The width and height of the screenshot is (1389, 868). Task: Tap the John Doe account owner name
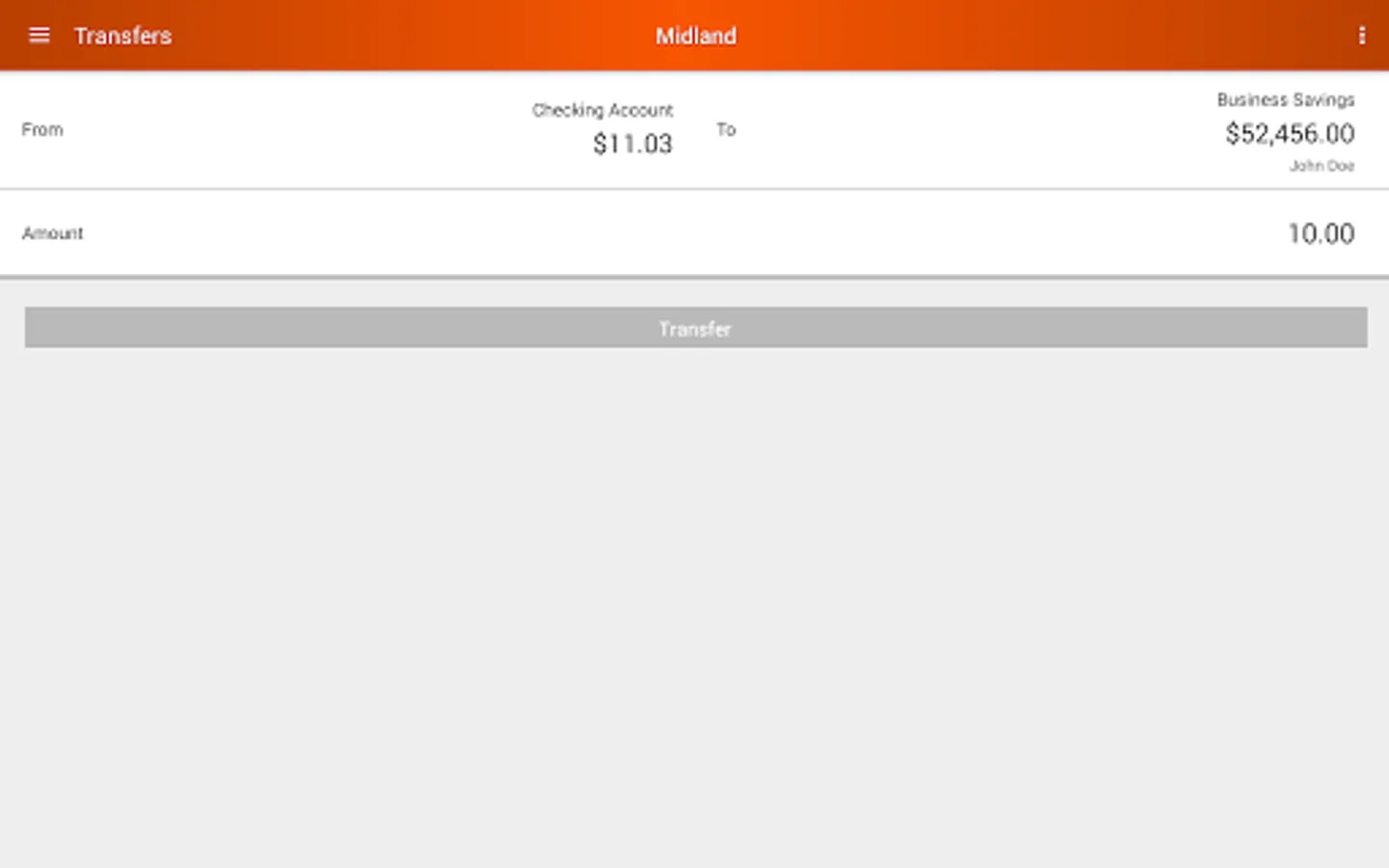coord(1321,166)
